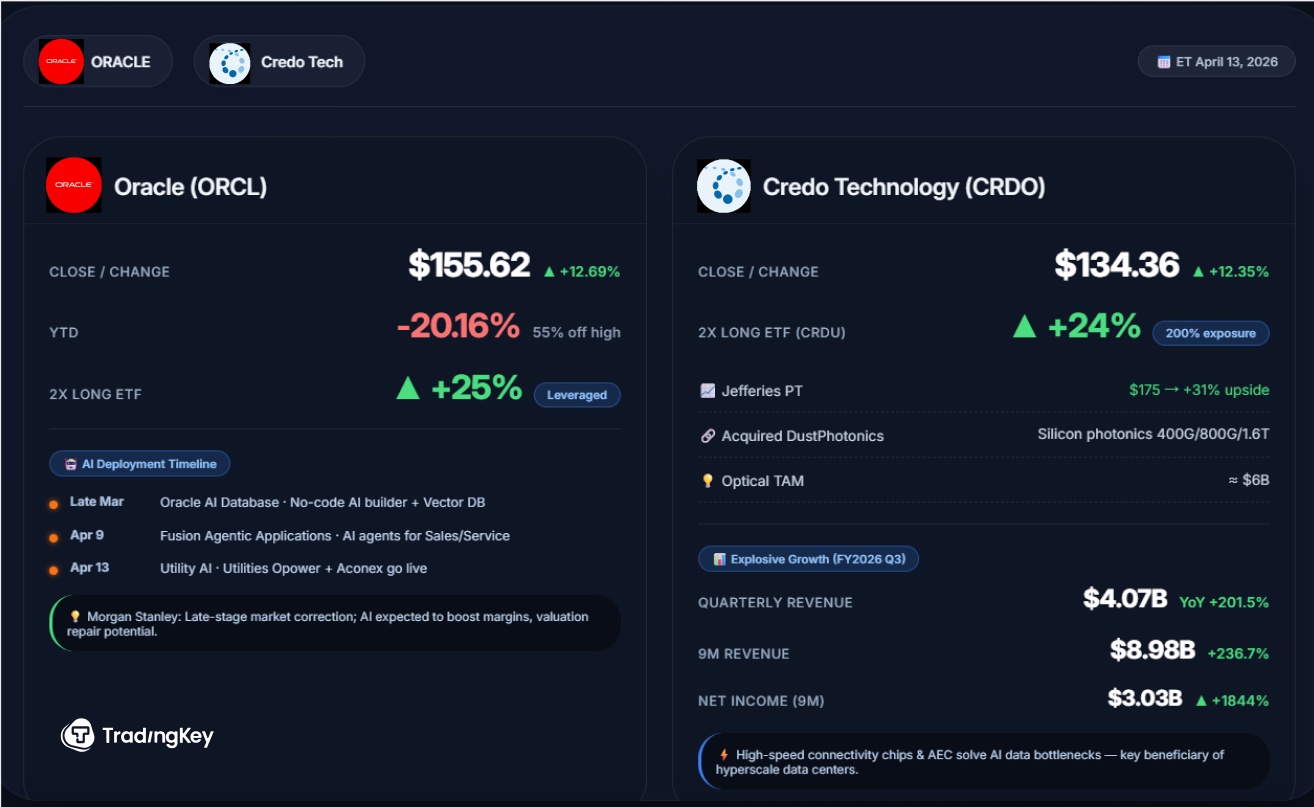Open the Explosive Growth (FY2026 Q3) tag
The height and width of the screenshot is (807, 1314).
coord(808,559)
